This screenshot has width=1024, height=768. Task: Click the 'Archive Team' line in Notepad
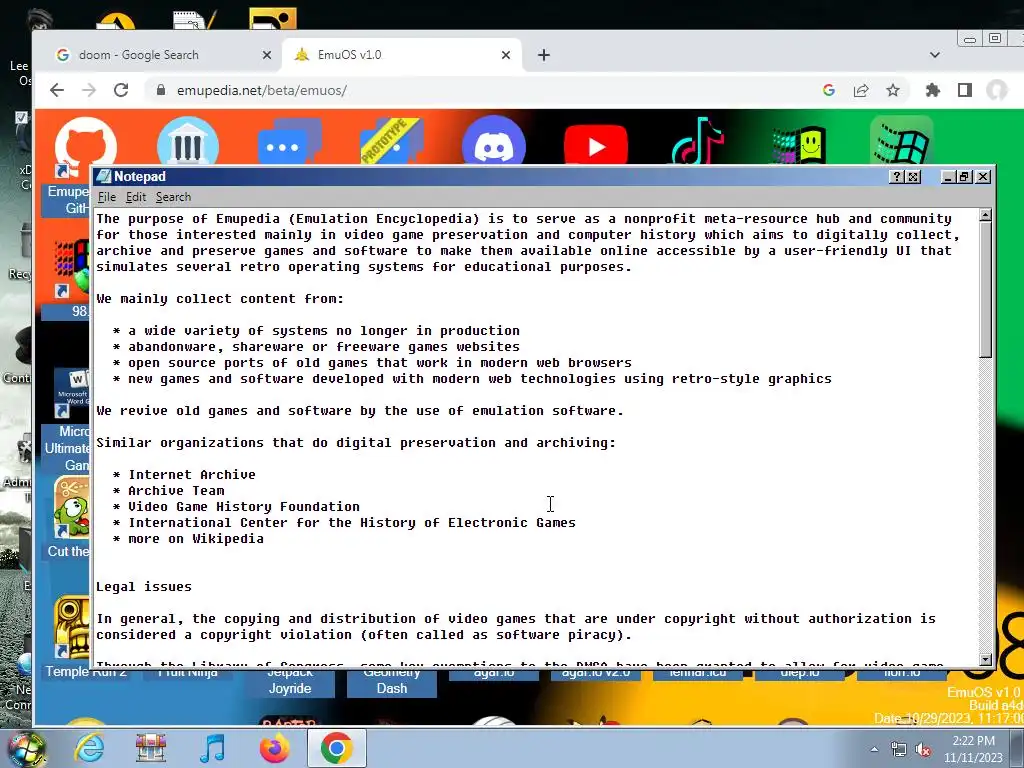click(176, 490)
